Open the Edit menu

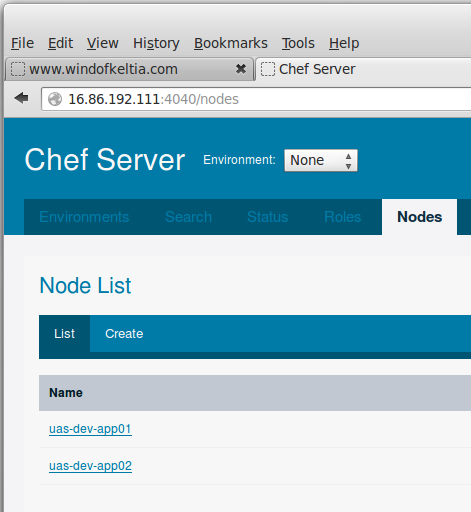click(60, 43)
